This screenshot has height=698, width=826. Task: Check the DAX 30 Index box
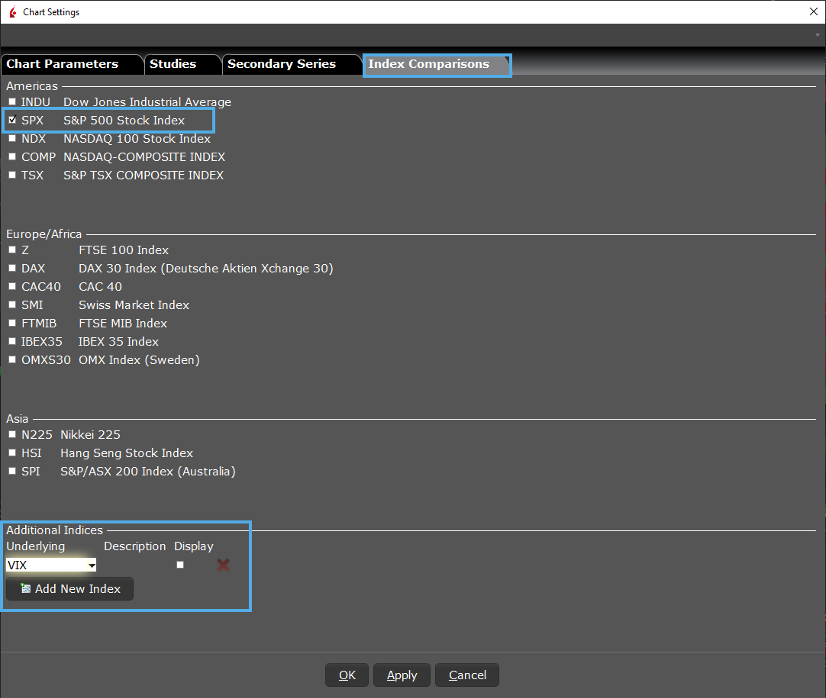(x=12, y=268)
